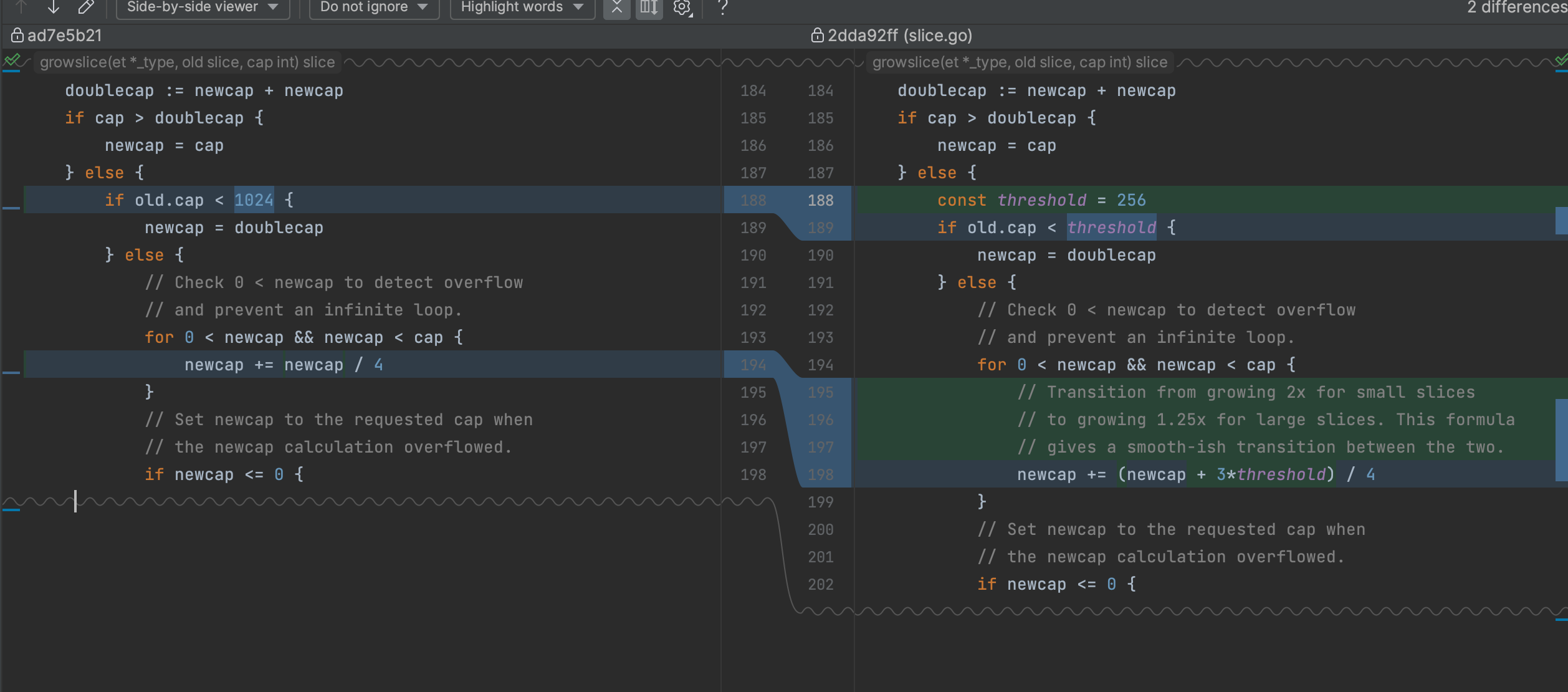Click the right pane inspection checkmark icon

click(x=1561, y=60)
